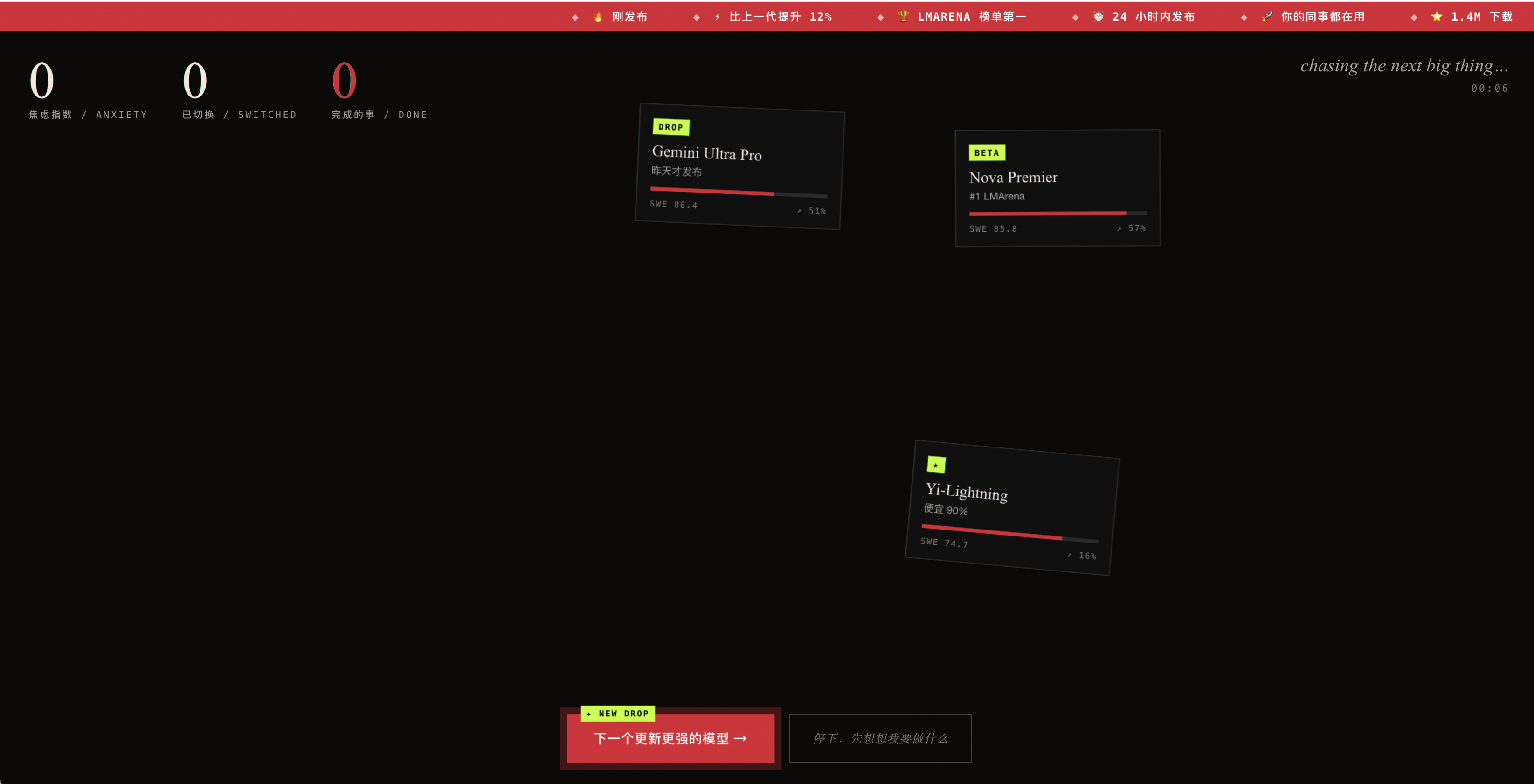Click '昨天才发布' subtitle on Gemini card
Image resolution: width=1534 pixels, height=784 pixels.
677,171
